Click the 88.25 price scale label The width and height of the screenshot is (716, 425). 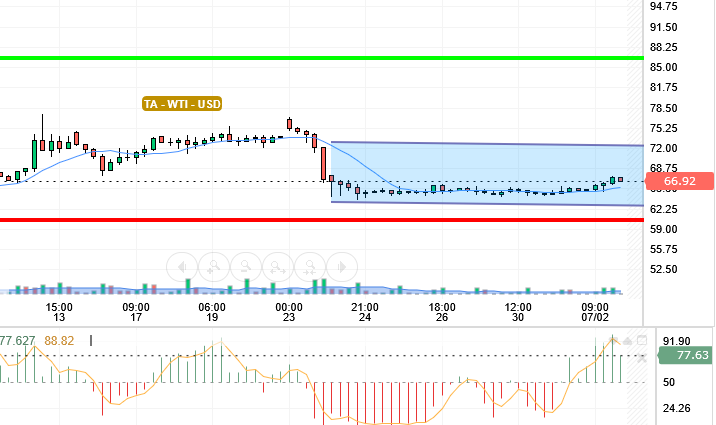click(663, 47)
